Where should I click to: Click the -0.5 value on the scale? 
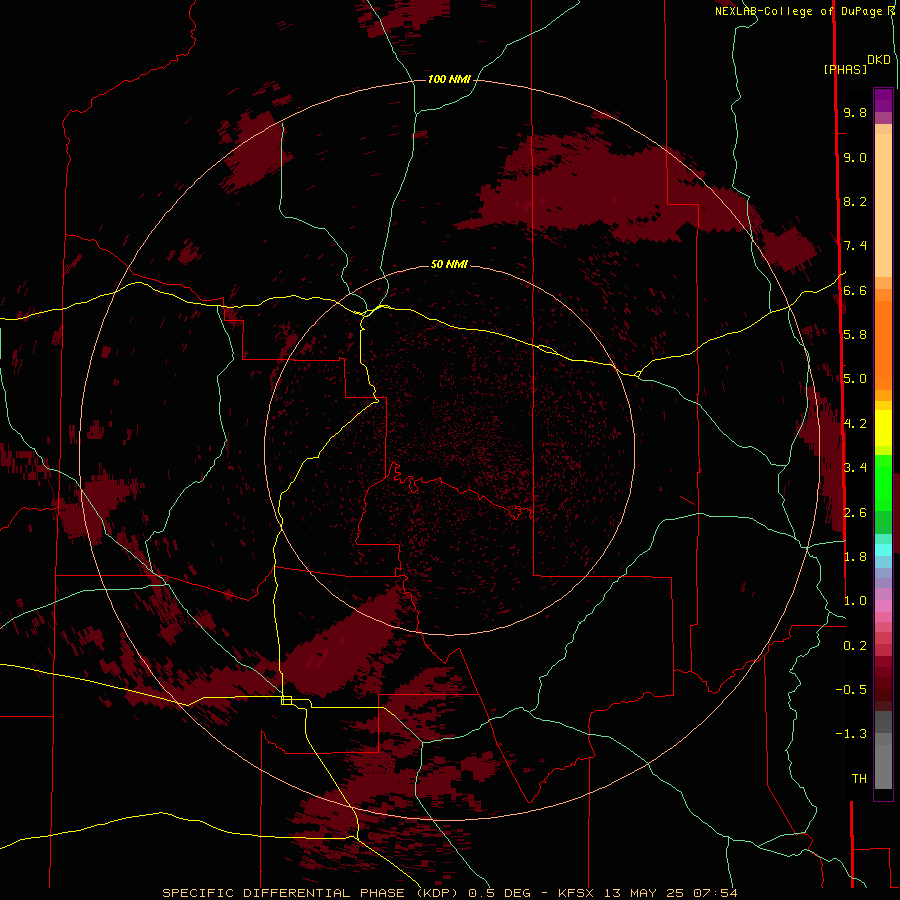pyautogui.click(x=851, y=690)
